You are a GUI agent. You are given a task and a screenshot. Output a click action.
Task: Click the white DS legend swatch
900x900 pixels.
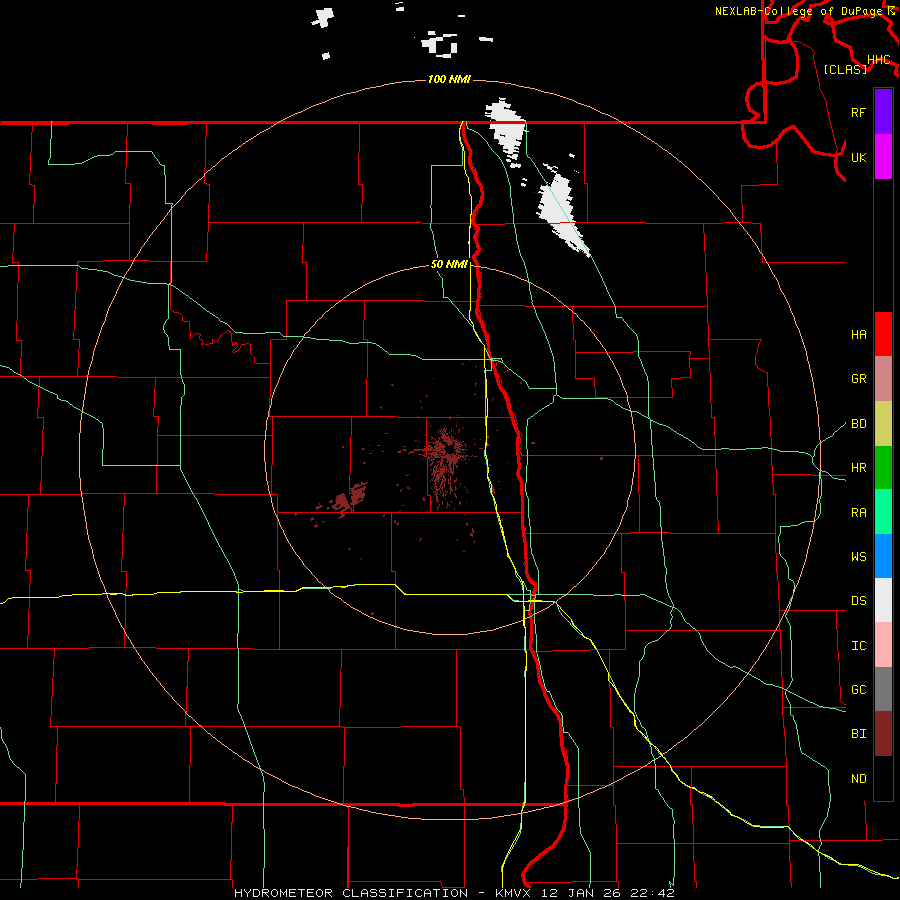click(883, 600)
